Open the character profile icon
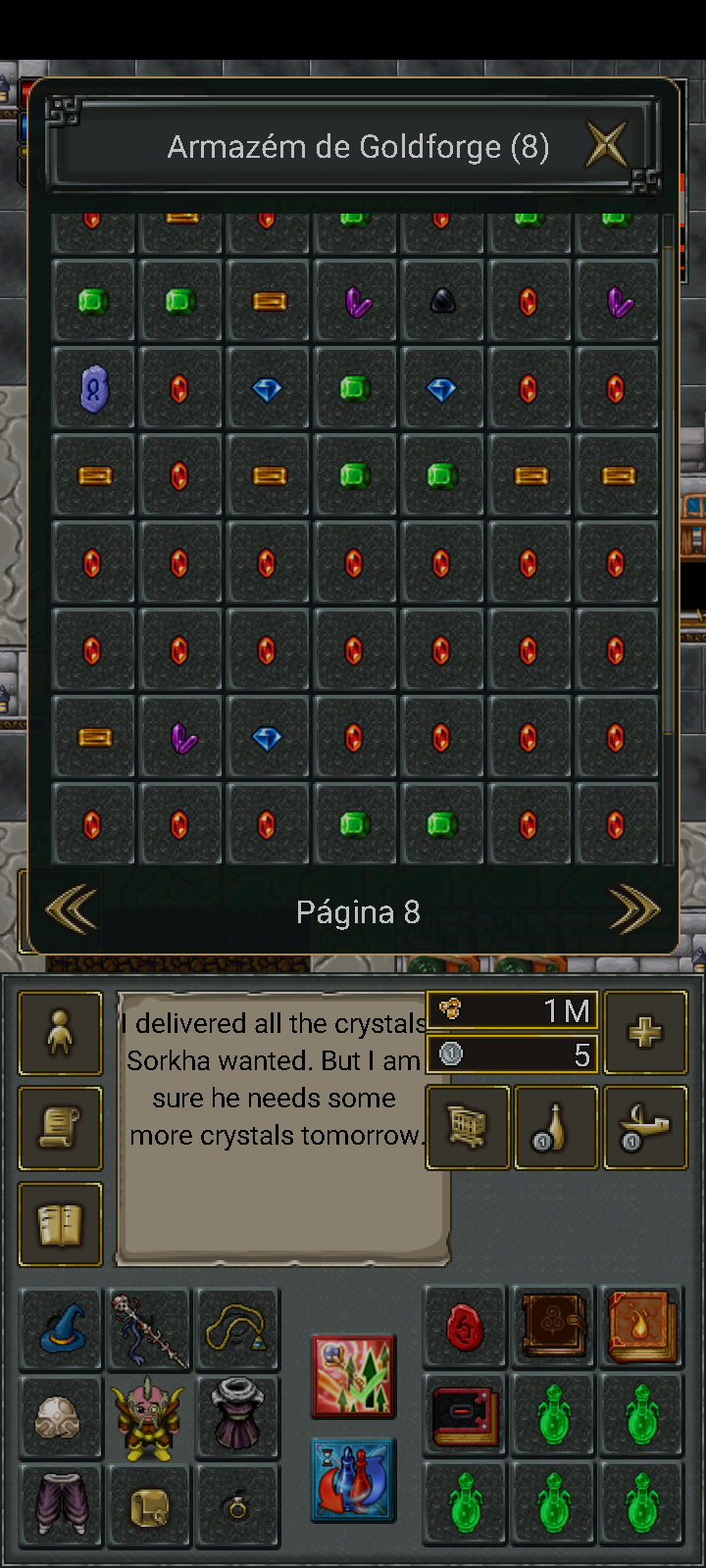706x1568 pixels. coord(60,1034)
